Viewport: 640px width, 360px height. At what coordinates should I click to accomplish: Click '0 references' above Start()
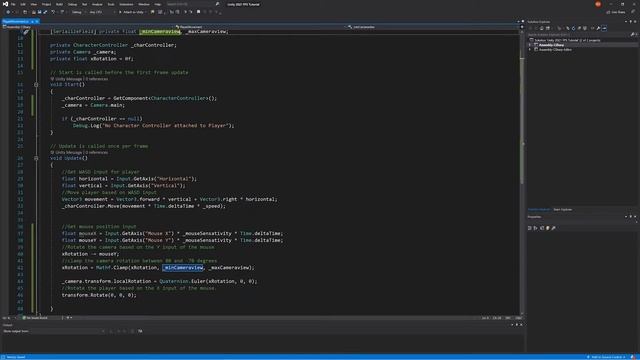point(97,79)
